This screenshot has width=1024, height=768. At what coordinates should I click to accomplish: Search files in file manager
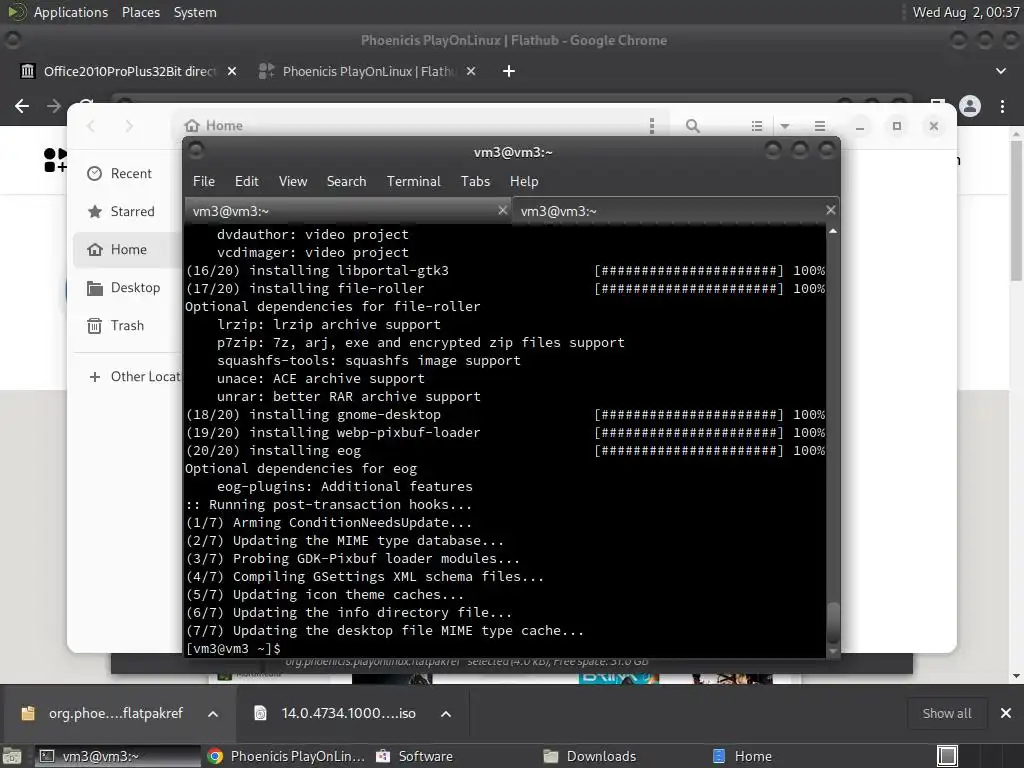point(693,126)
